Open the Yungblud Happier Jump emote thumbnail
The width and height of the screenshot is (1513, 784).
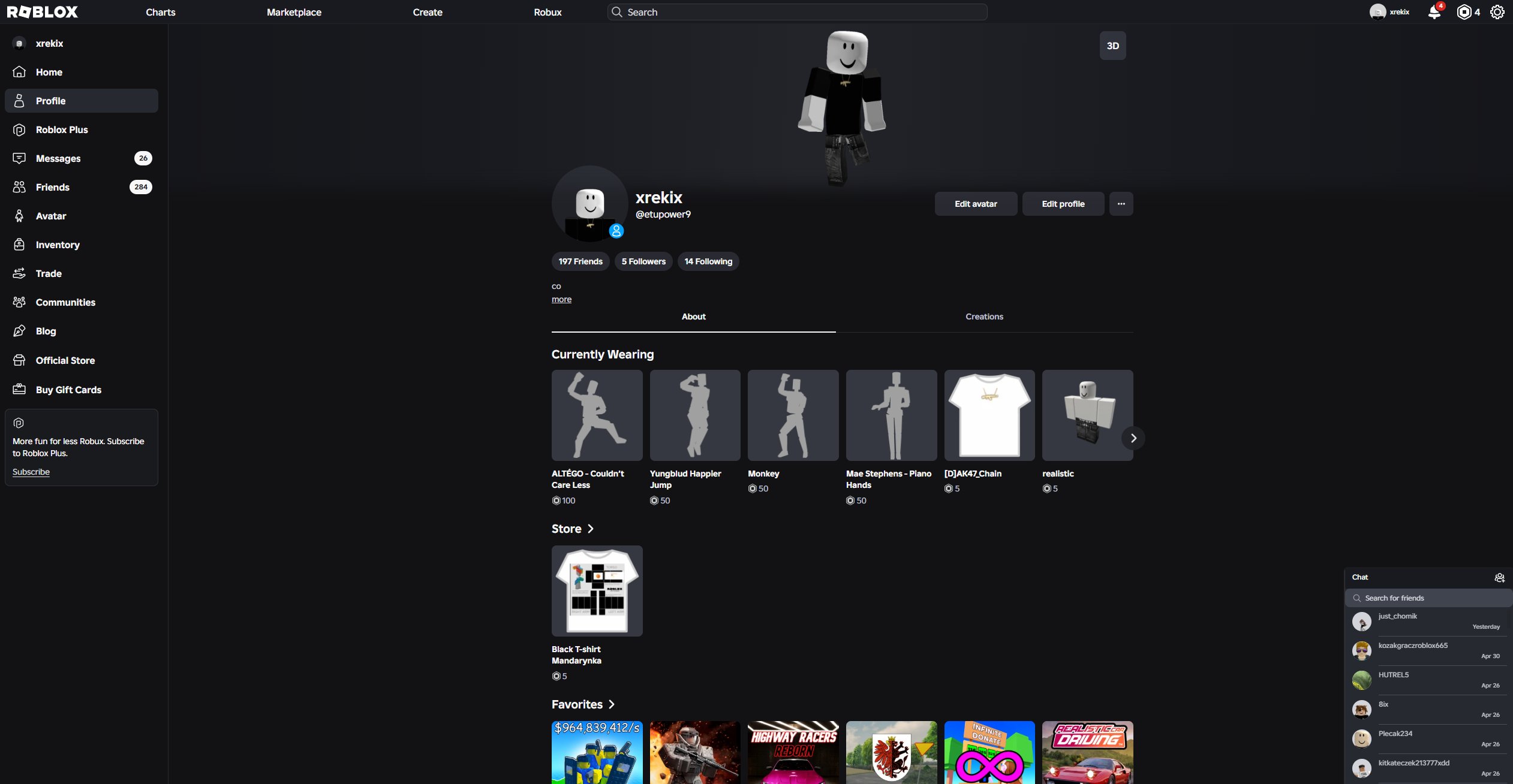(x=695, y=415)
